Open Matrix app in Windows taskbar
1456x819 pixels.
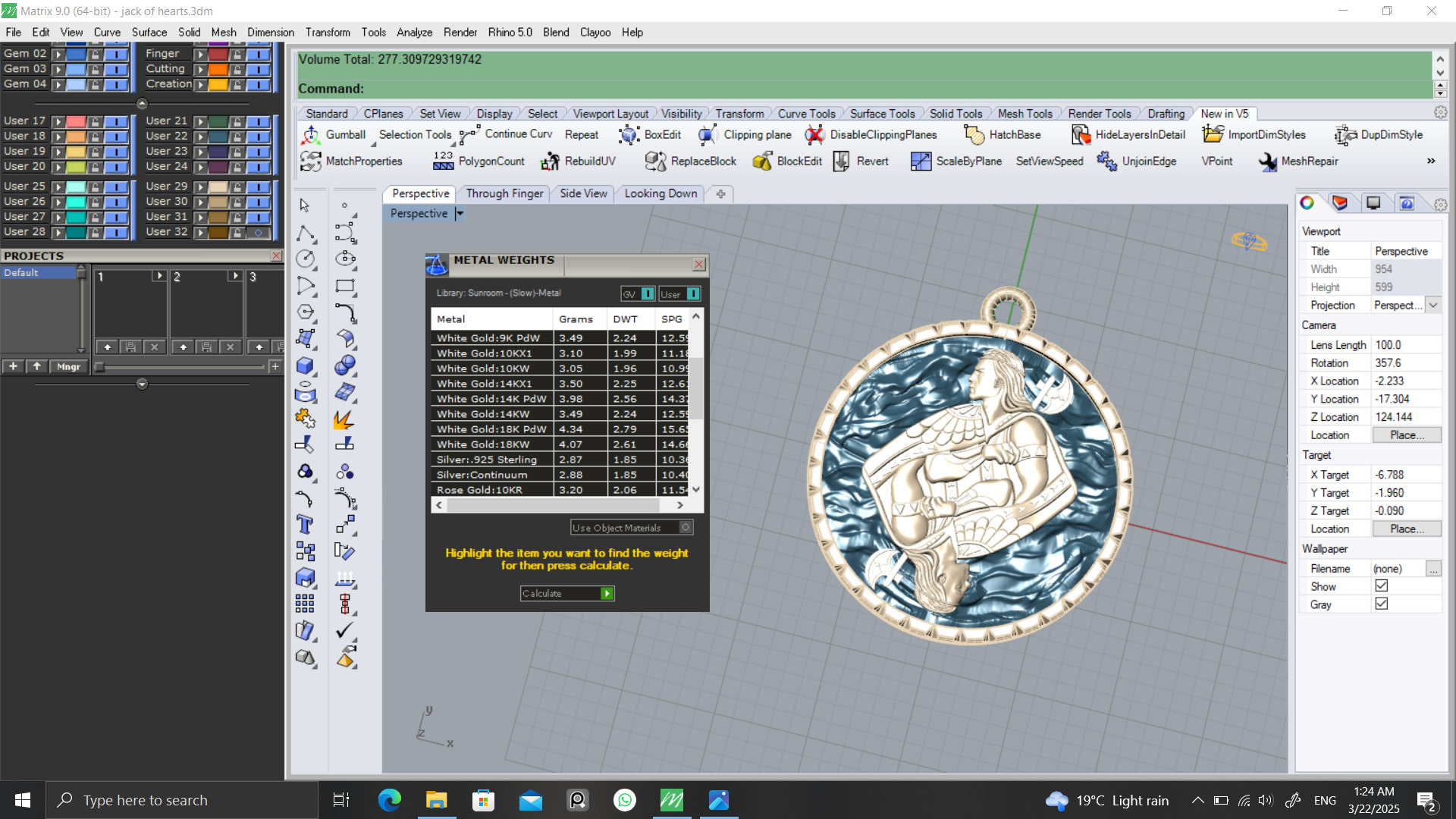pyautogui.click(x=672, y=800)
